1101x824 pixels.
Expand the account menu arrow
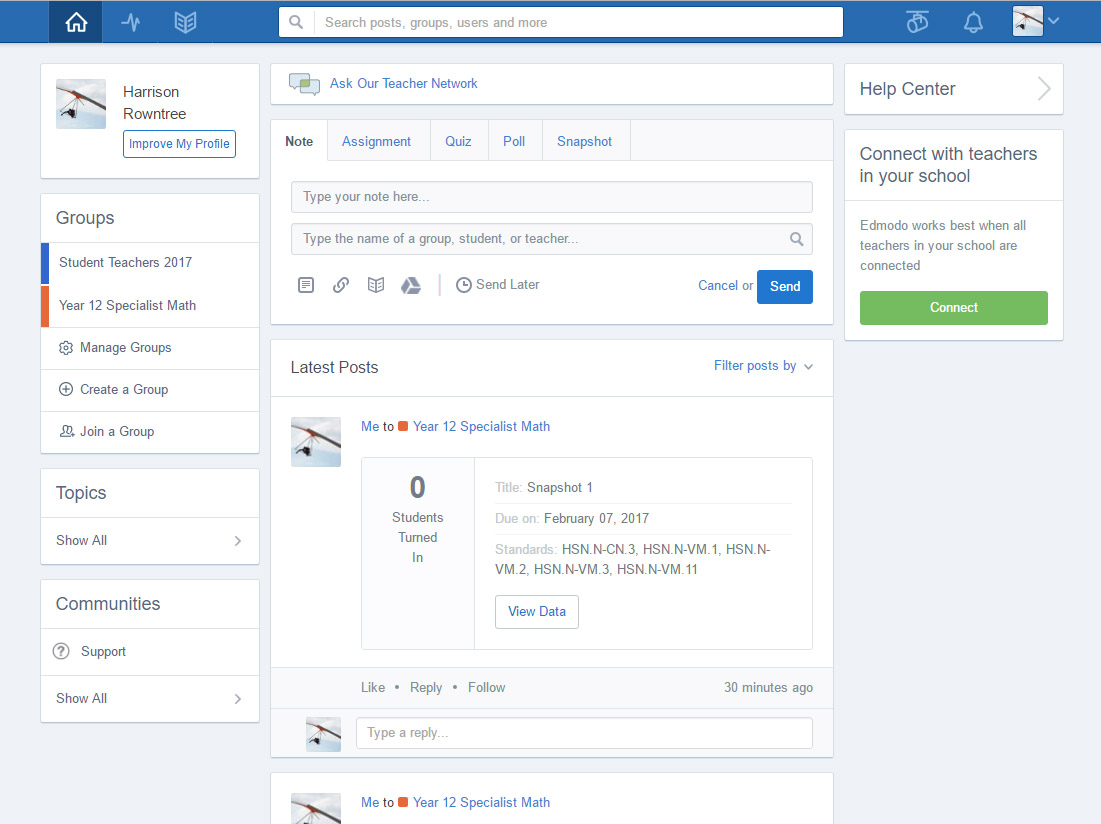pyautogui.click(x=1053, y=21)
